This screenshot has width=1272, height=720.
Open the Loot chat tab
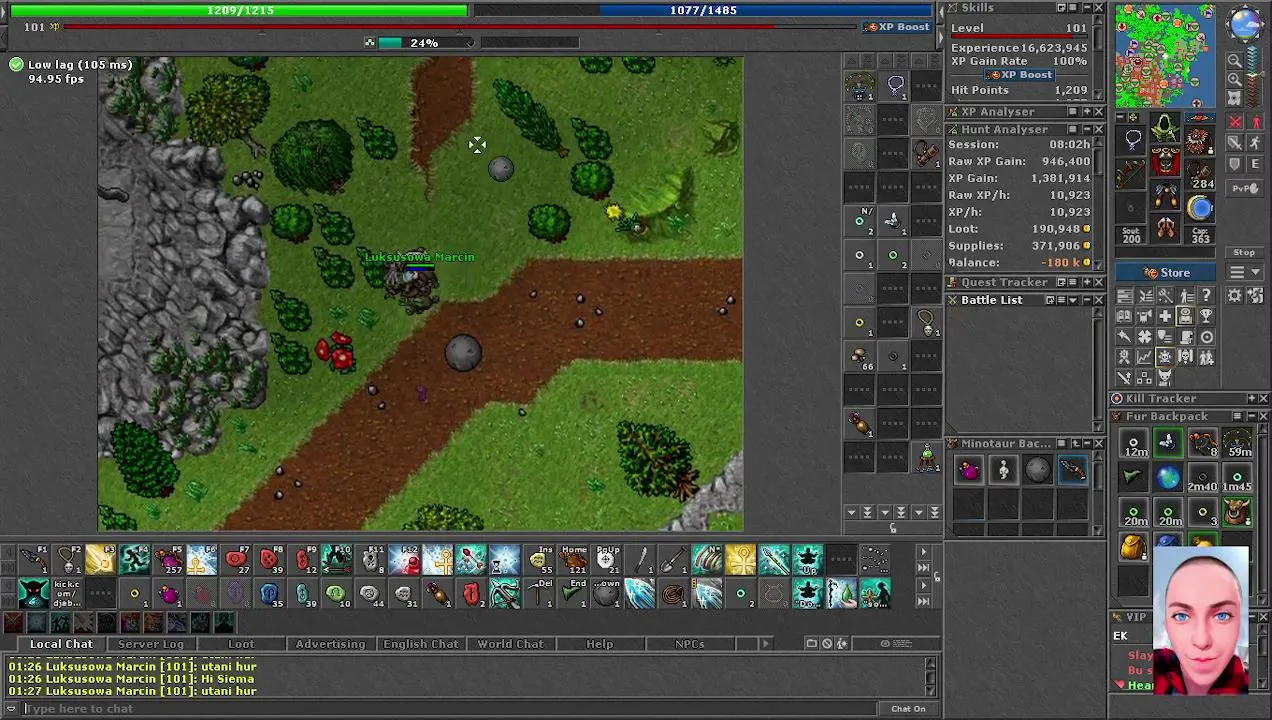click(x=241, y=644)
